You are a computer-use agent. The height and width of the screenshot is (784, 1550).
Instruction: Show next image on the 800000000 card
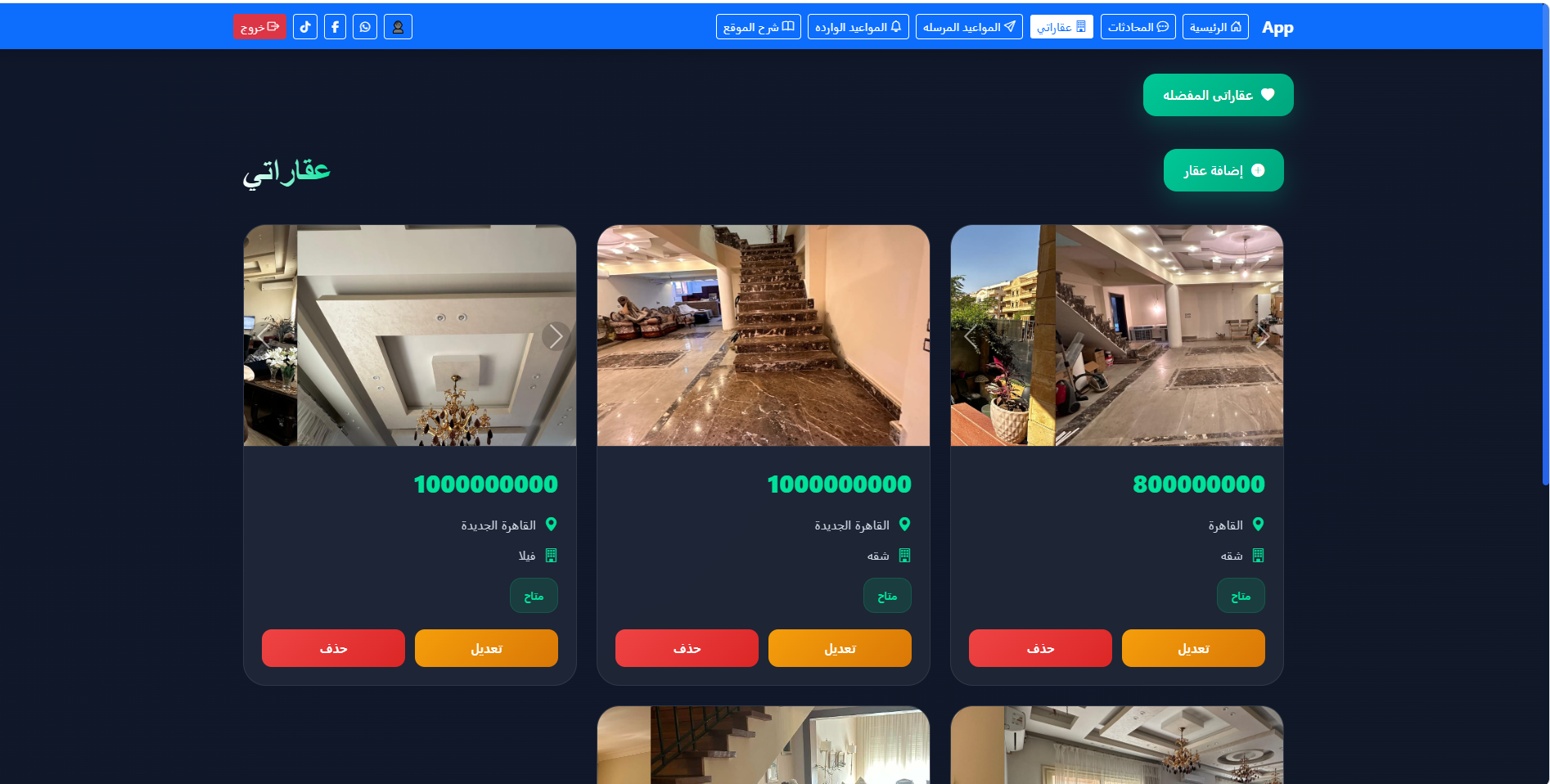(1264, 336)
